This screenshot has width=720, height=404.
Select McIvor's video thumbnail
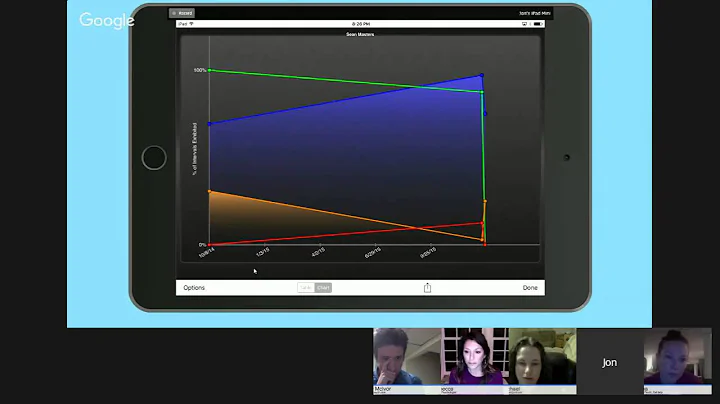pos(407,361)
